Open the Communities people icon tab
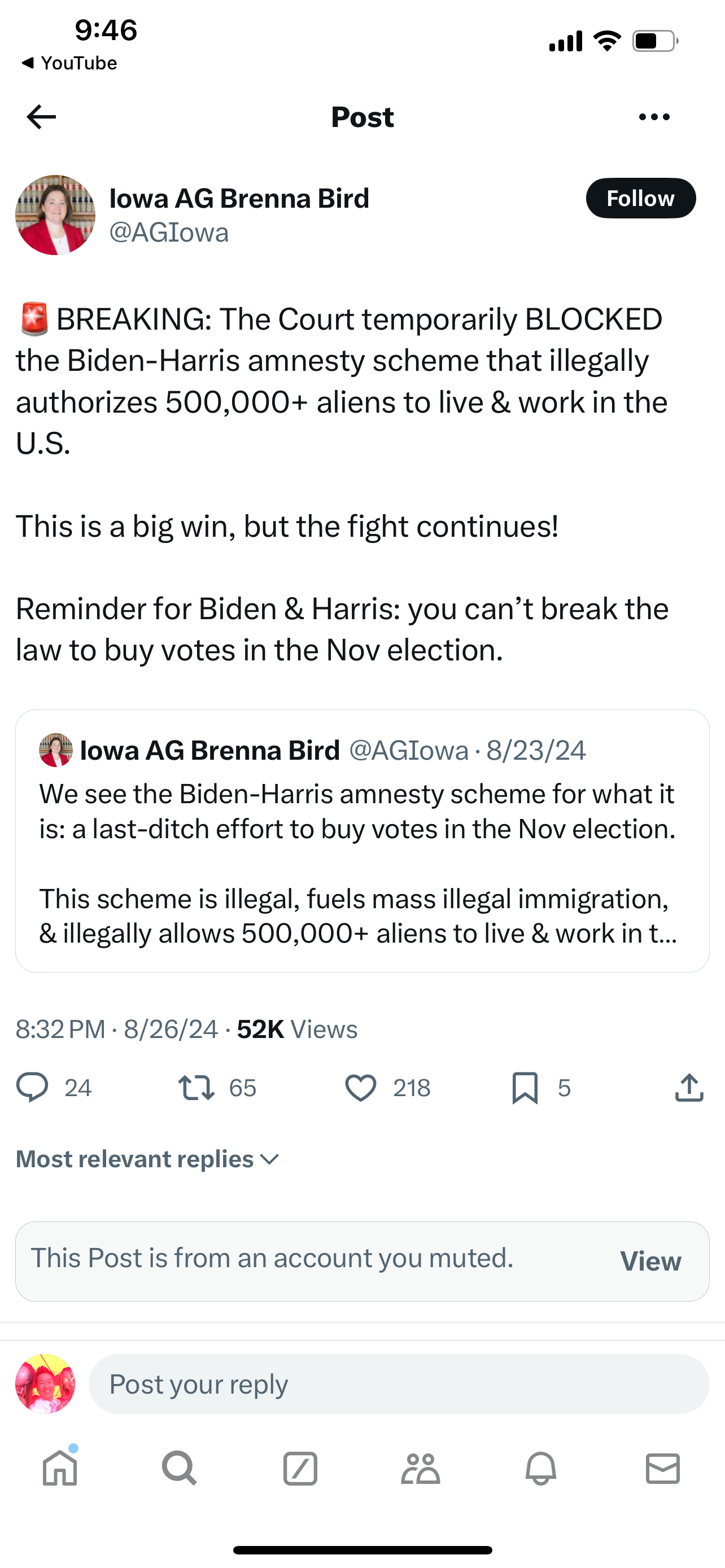Image resolution: width=725 pixels, height=1568 pixels. pyautogui.click(x=421, y=1468)
